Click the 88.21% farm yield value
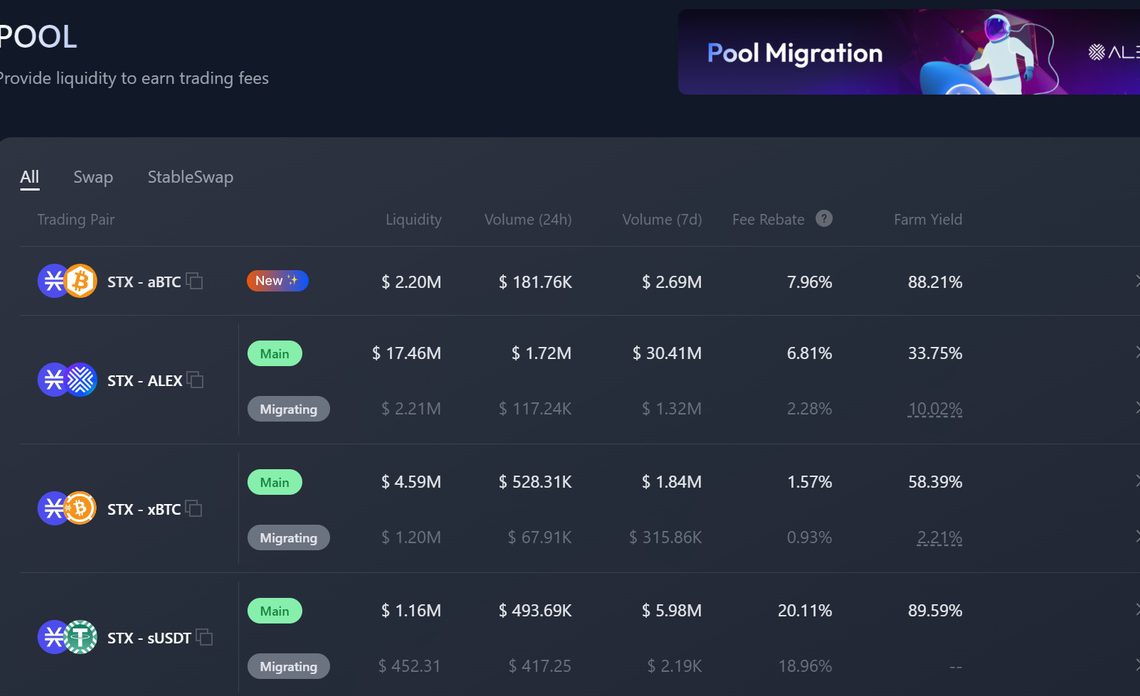 point(935,281)
